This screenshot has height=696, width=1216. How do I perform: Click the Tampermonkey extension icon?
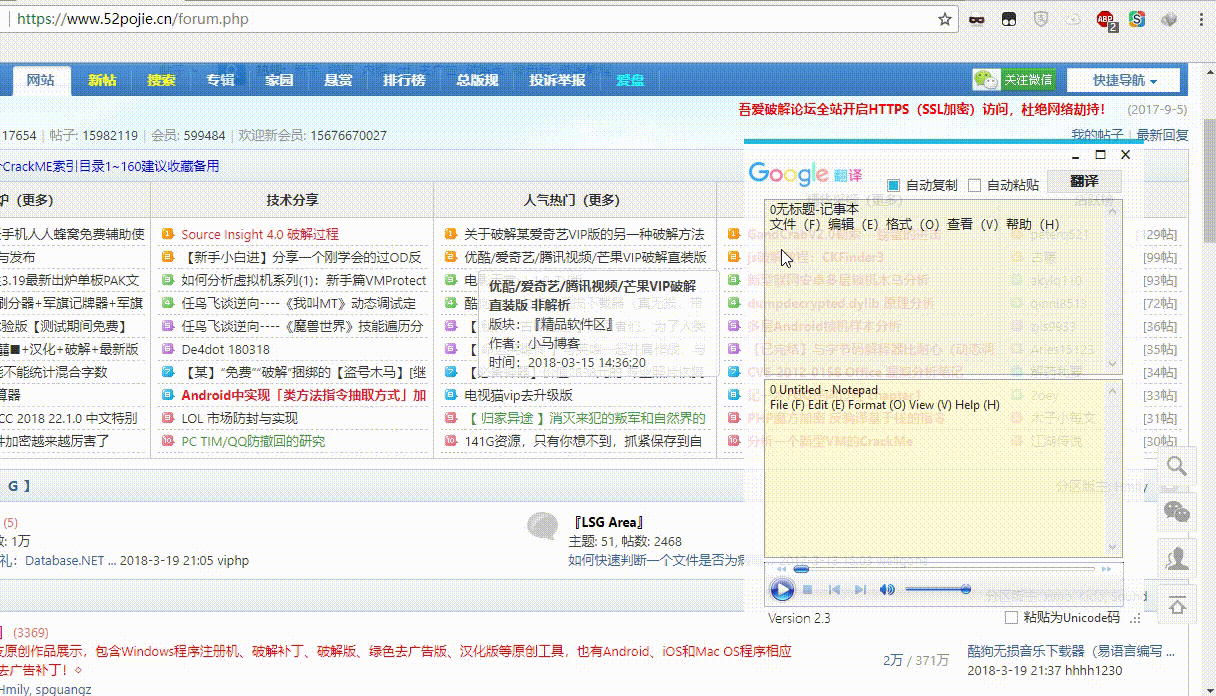1009,19
